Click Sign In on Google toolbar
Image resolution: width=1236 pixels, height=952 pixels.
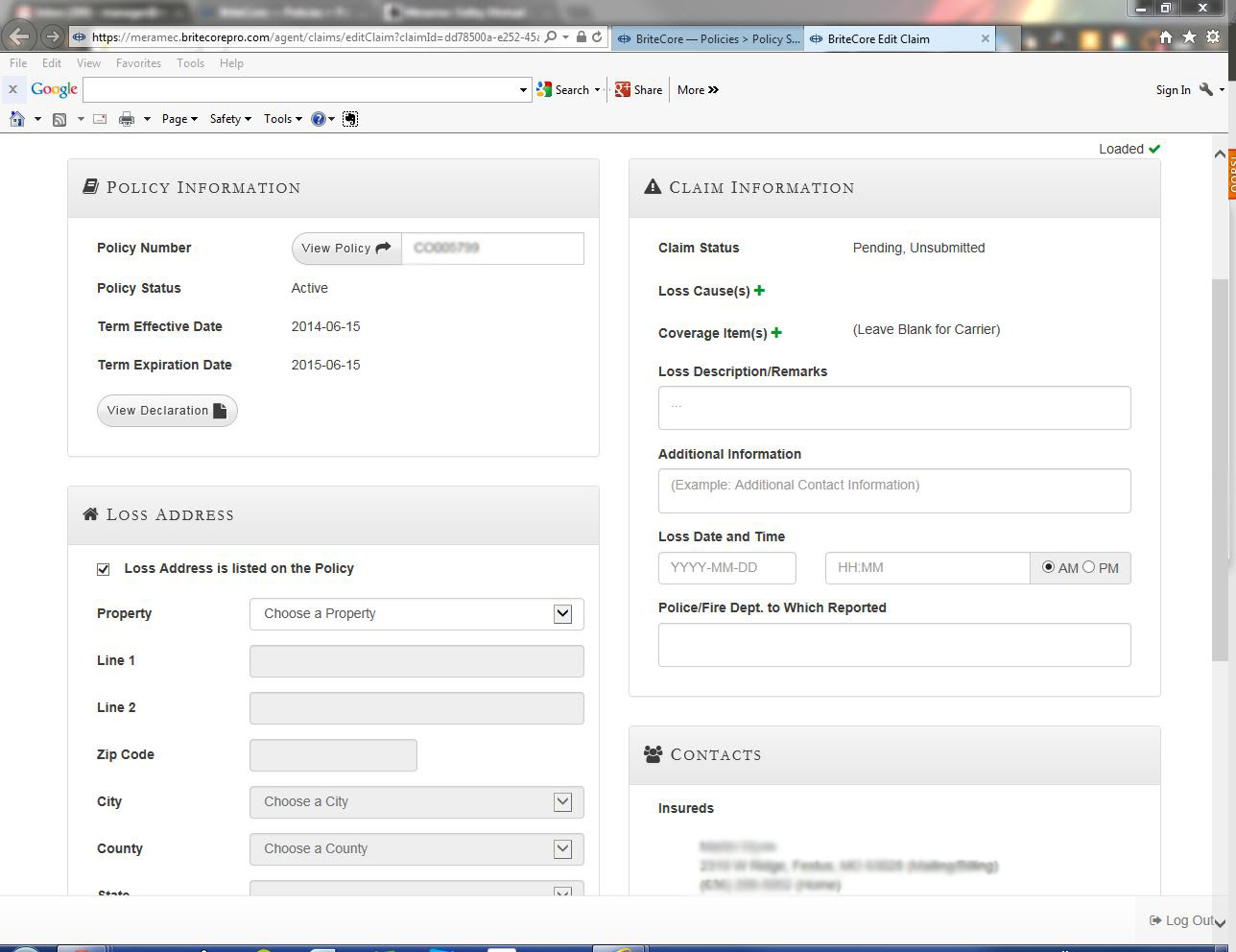[x=1173, y=90]
